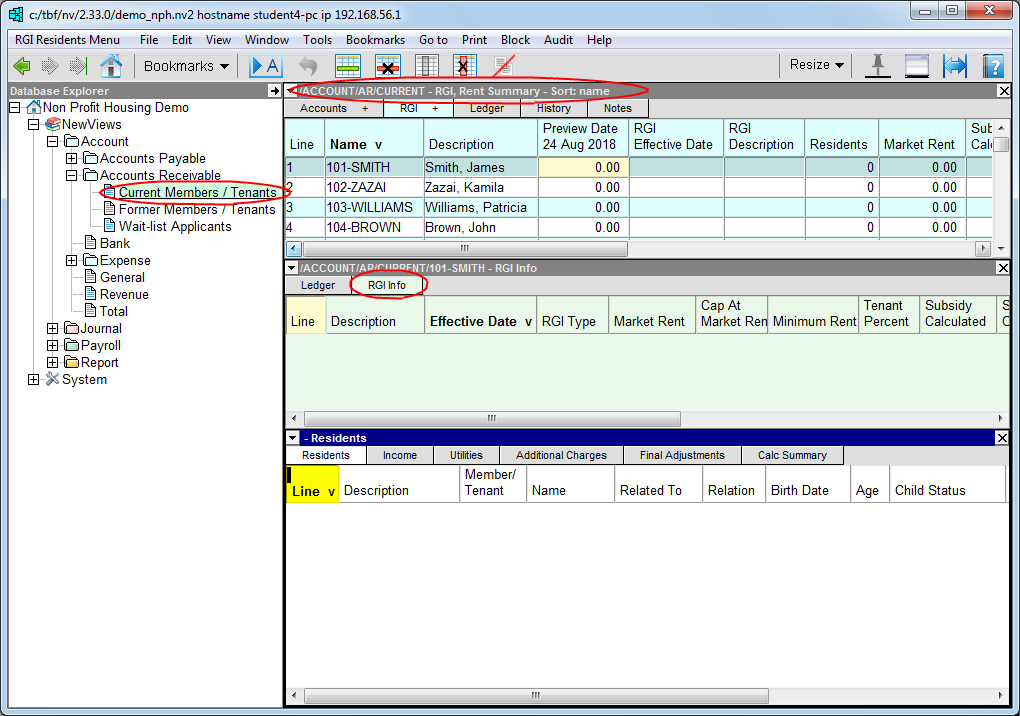Open the Audit menu
Screen dimensions: 1020x716
pos(558,40)
